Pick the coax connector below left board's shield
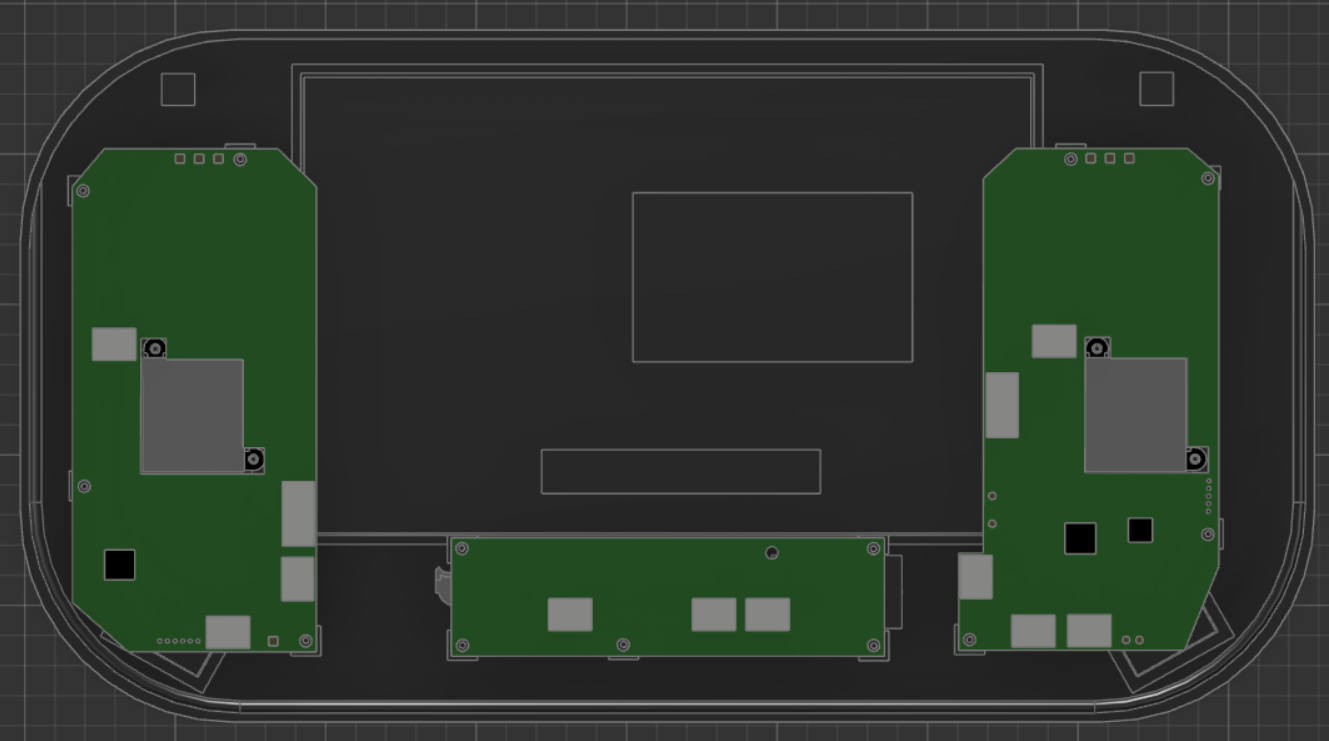This screenshot has width=1329, height=741. coord(254,460)
